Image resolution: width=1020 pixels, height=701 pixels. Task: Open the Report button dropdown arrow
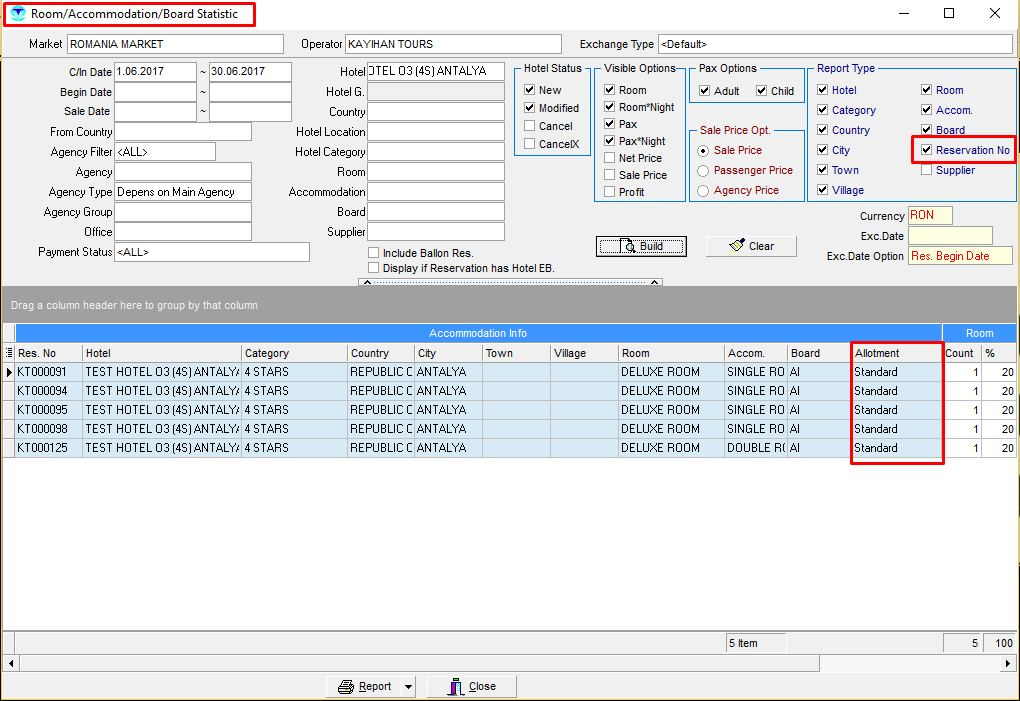[408, 687]
